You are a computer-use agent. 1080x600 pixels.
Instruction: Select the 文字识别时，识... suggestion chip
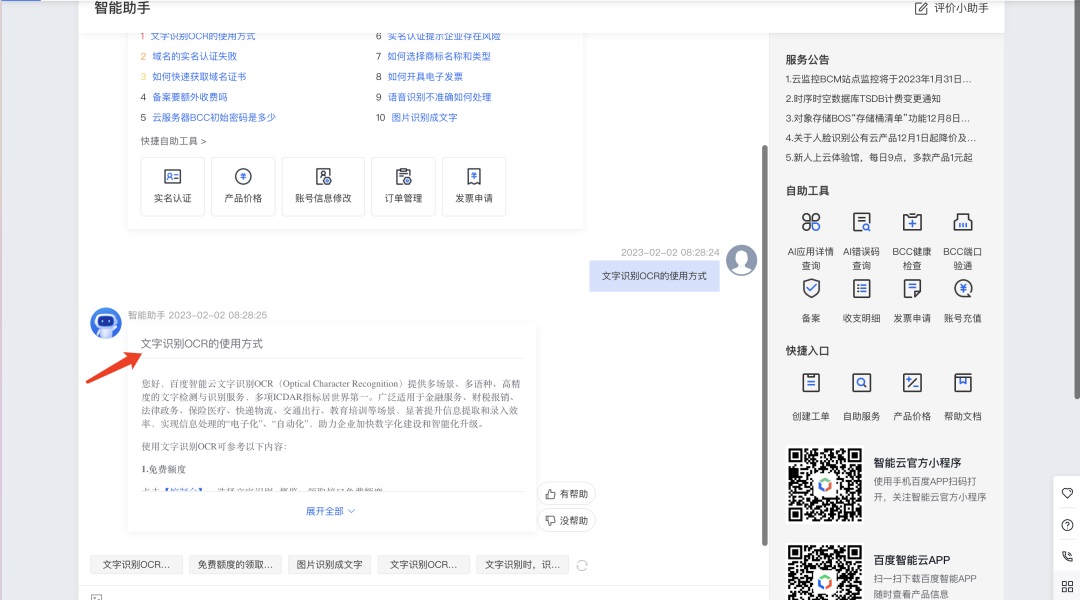tap(522, 564)
